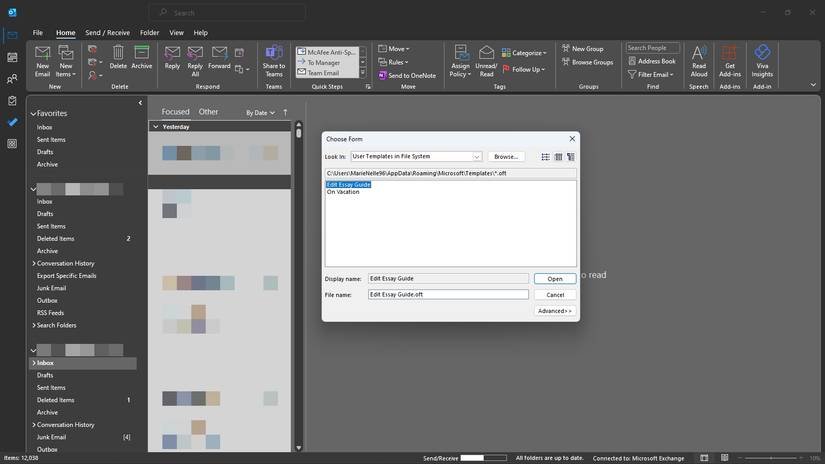825x464 pixels.
Task: Open the Send / Receive tab
Action: coord(107,33)
